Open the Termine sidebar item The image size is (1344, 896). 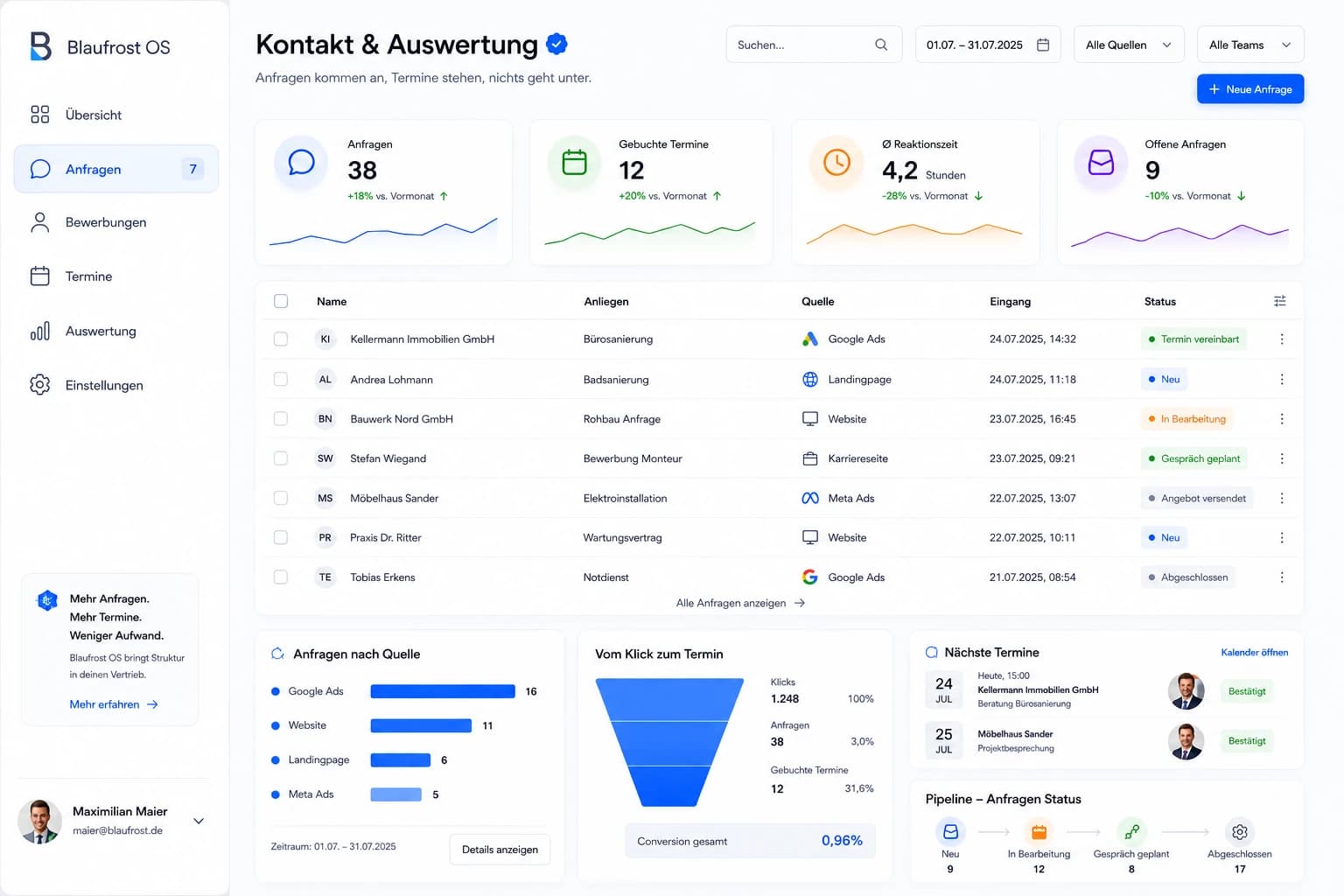tap(116, 276)
